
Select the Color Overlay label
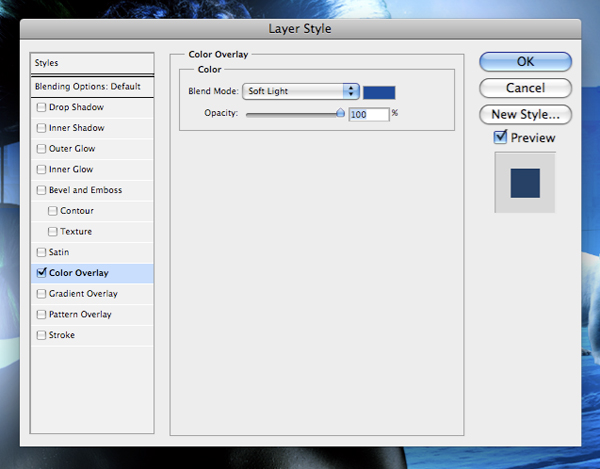pyautogui.click(x=79, y=273)
